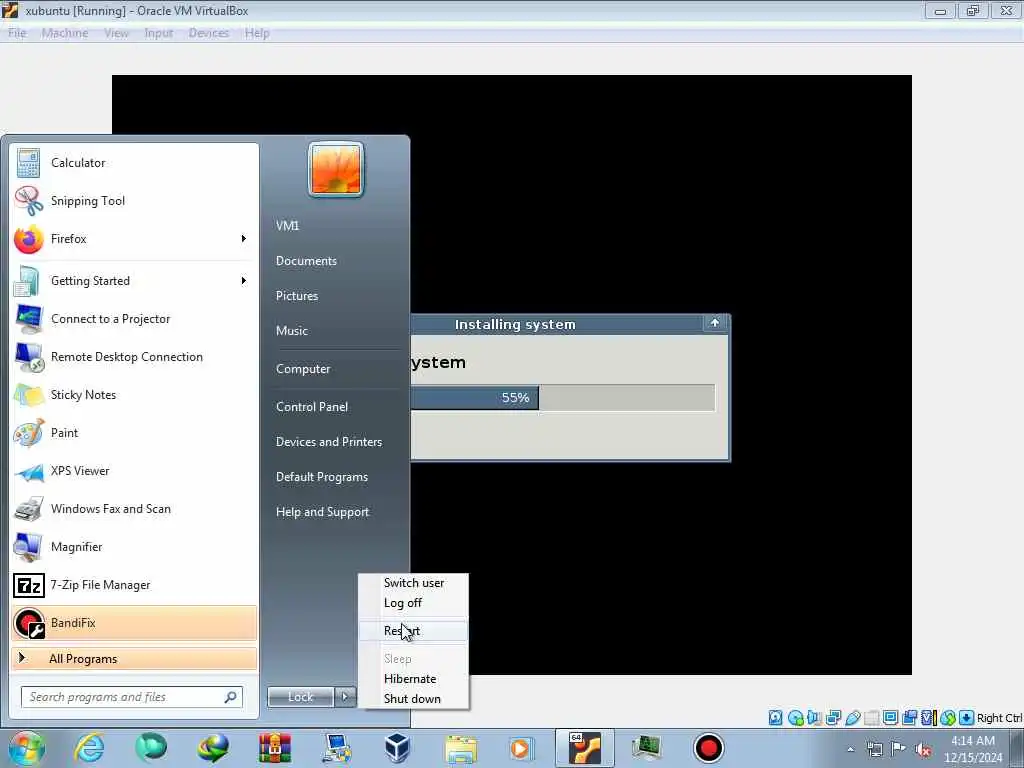1024x768 pixels.
Task: Open VirtualBox Help menu
Action: click(257, 33)
